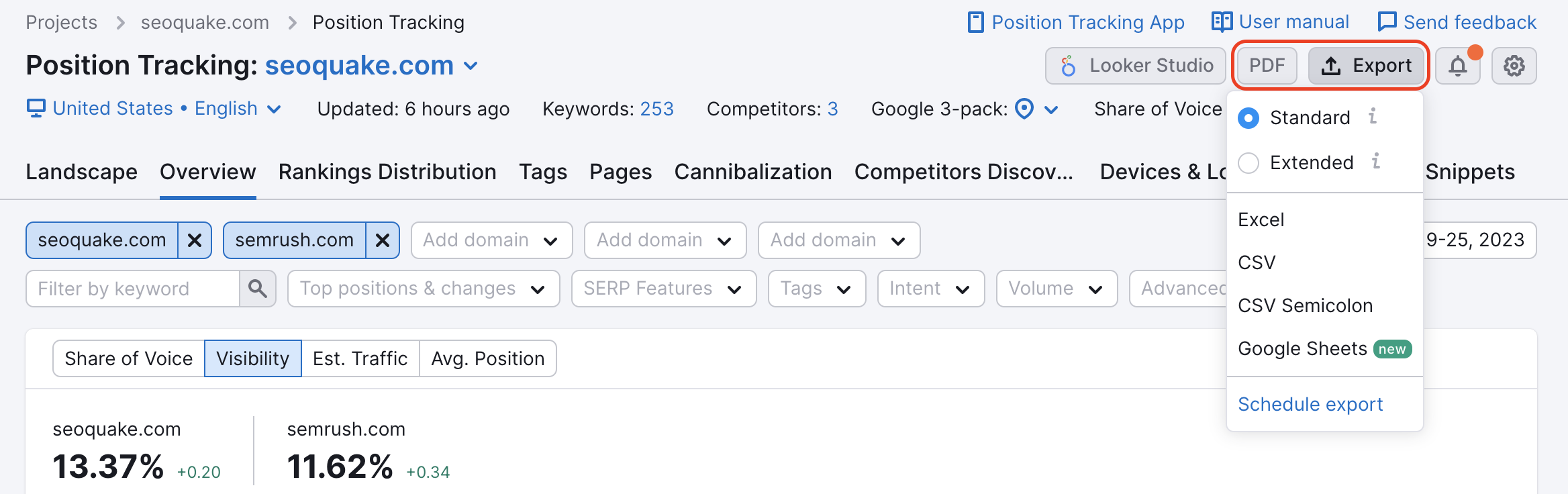The image size is (1568, 494).
Task: Click the Competitors count 3
Action: [833, 109]
